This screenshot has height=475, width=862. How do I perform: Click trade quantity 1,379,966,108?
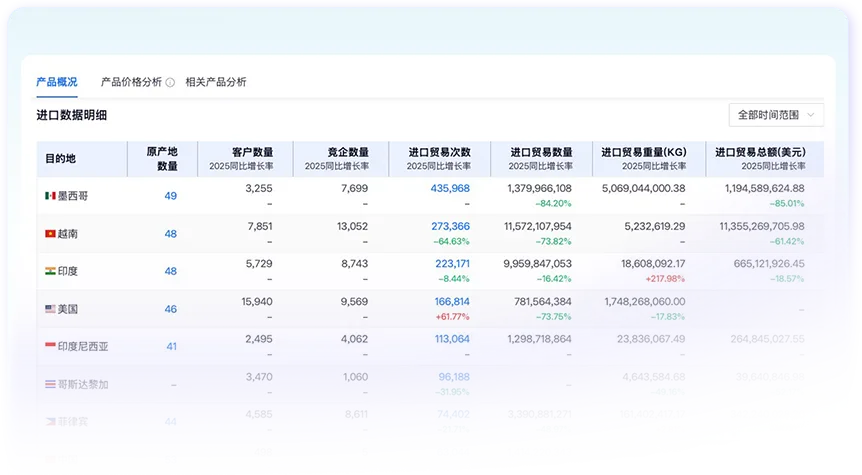click(539, 188)
